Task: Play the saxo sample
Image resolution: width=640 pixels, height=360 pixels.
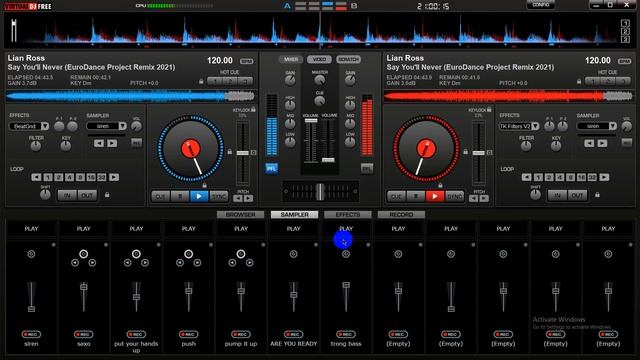Action: (84, 229)
